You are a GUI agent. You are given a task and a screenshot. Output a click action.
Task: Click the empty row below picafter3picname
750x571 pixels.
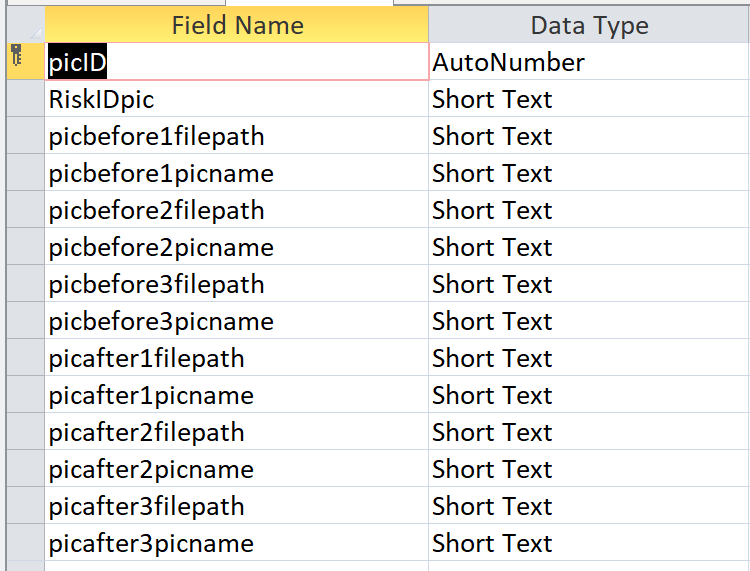[237, 565]
